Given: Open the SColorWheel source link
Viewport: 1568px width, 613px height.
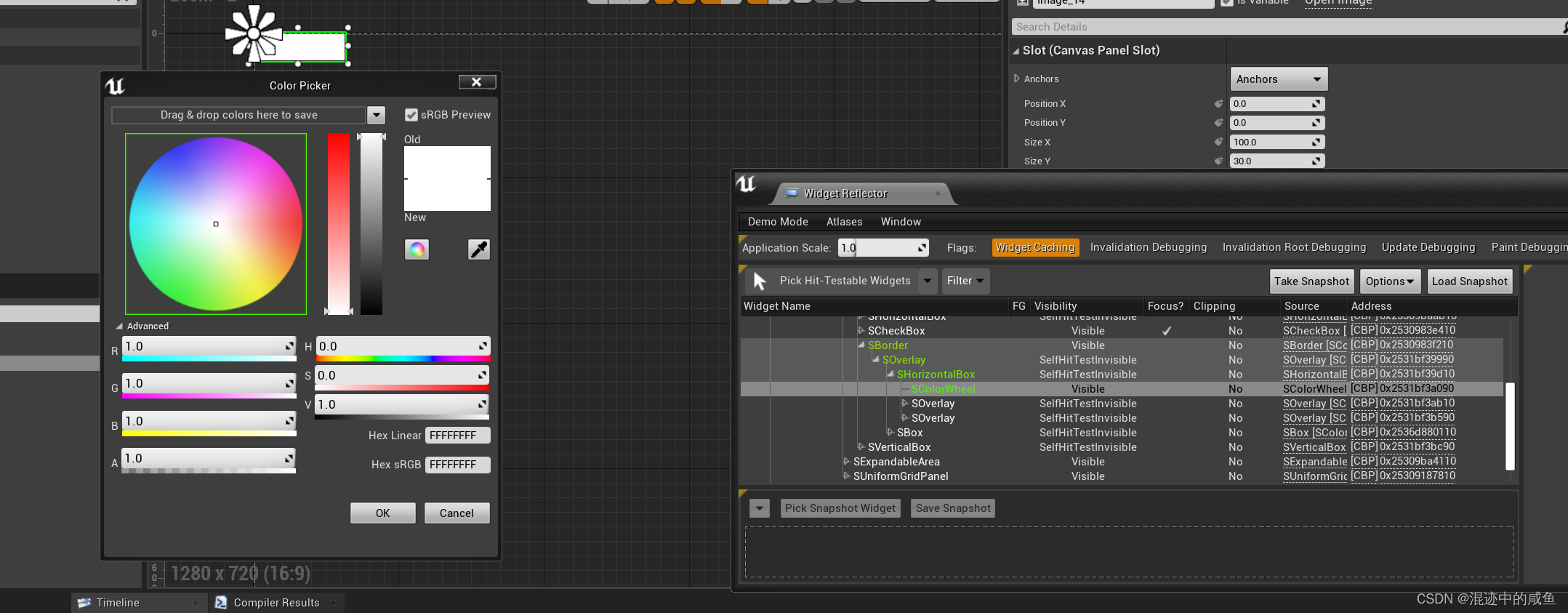Looking at the screenshot, I should (1314, 389).
